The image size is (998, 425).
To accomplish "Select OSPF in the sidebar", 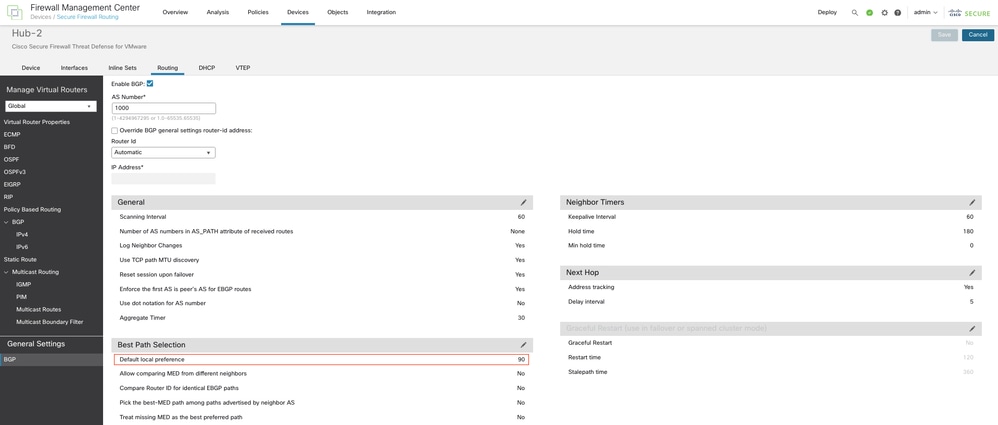I will 11,159.
